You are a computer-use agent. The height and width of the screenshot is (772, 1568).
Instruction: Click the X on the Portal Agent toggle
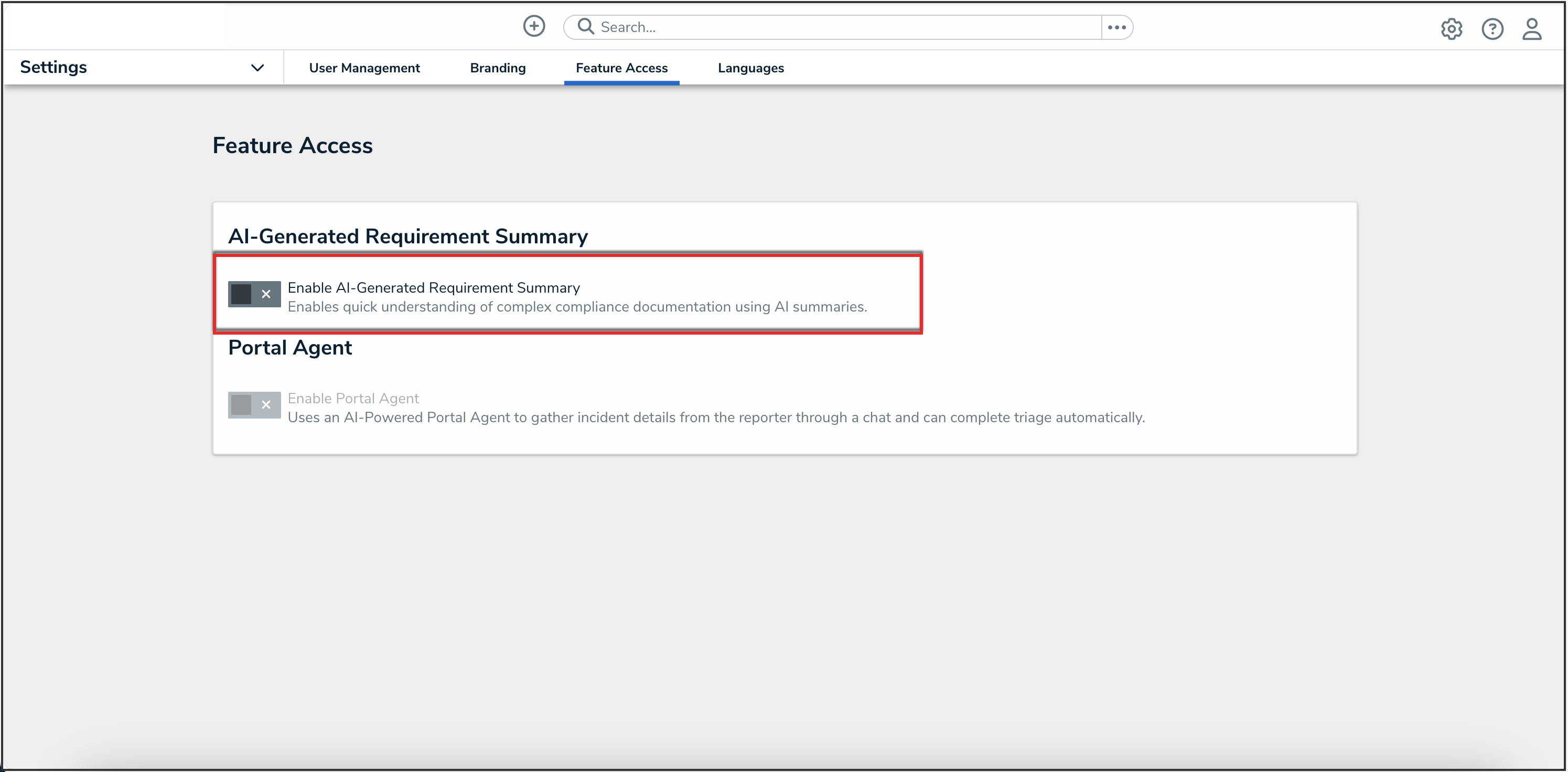coord(266,405)
